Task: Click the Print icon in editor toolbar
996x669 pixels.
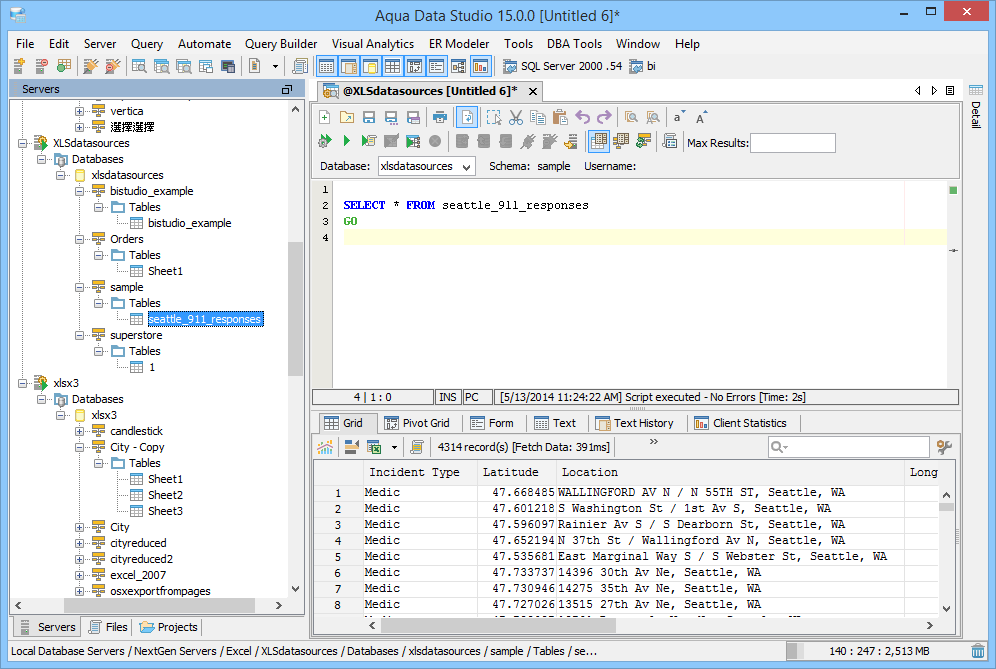Action: [x=440, y=117]
